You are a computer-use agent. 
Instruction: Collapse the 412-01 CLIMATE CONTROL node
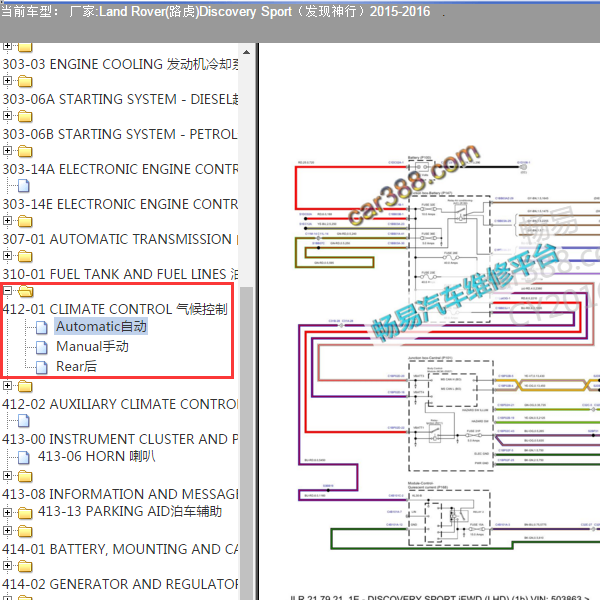point(7,290)
